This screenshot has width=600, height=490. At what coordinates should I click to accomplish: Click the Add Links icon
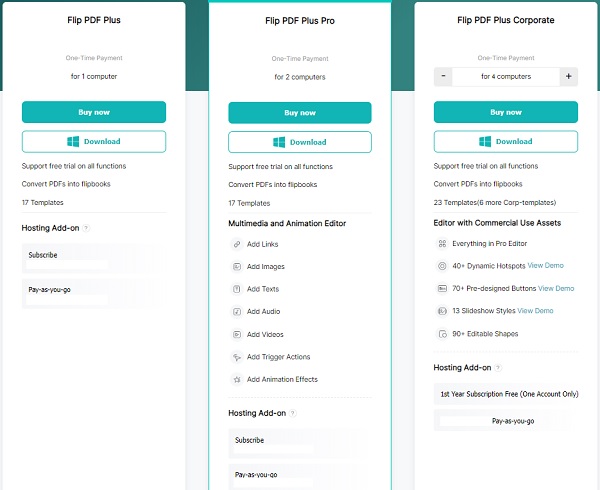[x=237, y=244]
